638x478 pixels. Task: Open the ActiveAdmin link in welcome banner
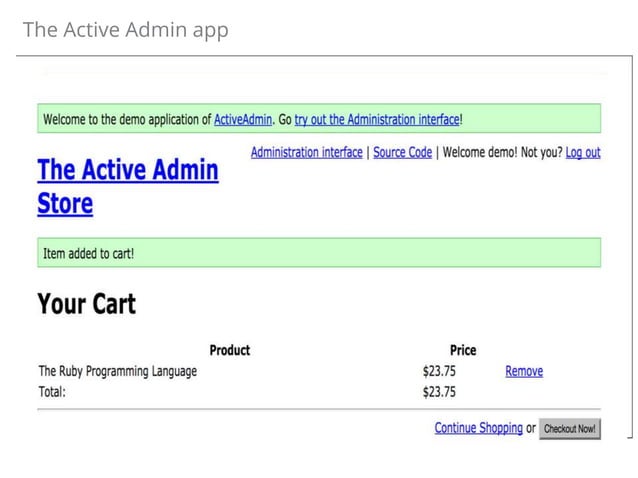coord(243,120)
